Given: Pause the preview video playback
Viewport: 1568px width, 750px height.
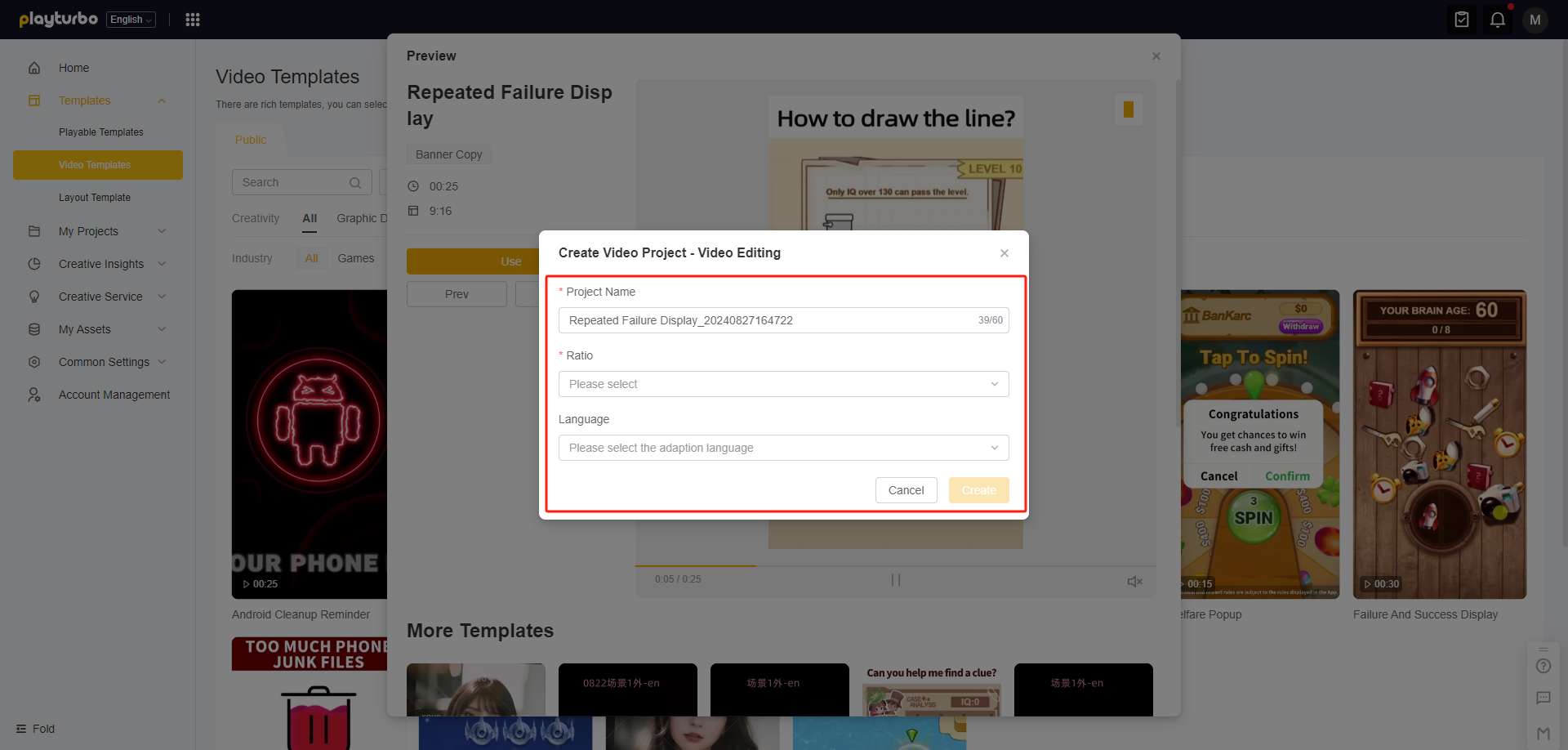Looking at the screenshot, I should [896, 580].
